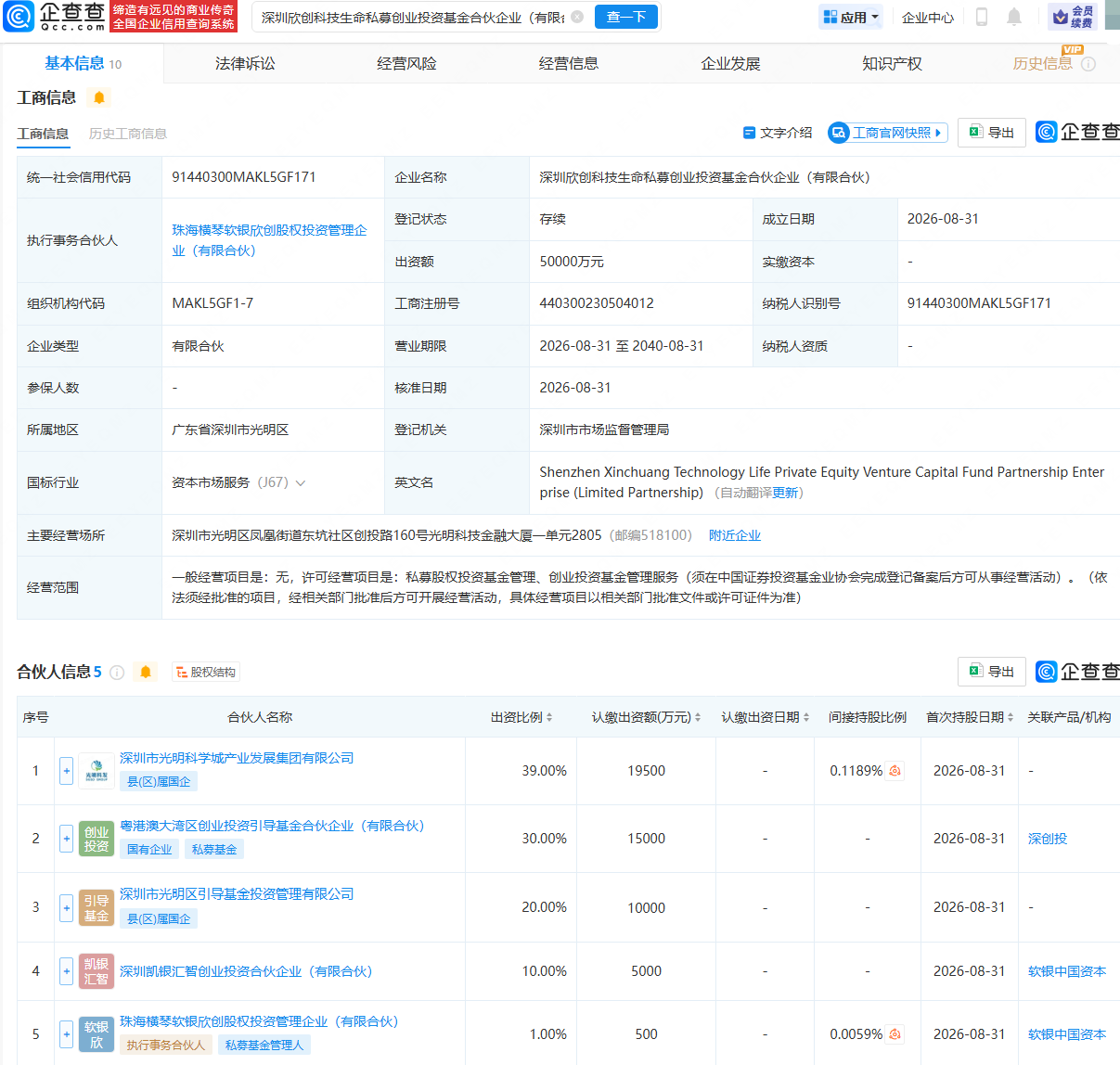1120x1065 pixels.
Task: Open 深圳市光明区引导基金投资管理有限公司 link
Action: tap(237, 894)
